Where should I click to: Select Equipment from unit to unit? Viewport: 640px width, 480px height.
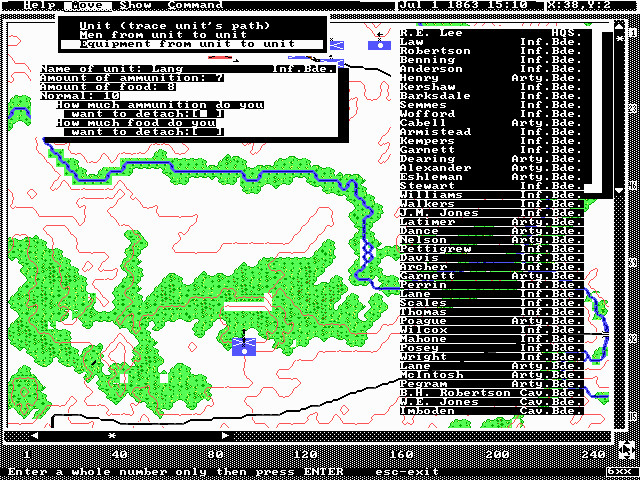point(192,44)
